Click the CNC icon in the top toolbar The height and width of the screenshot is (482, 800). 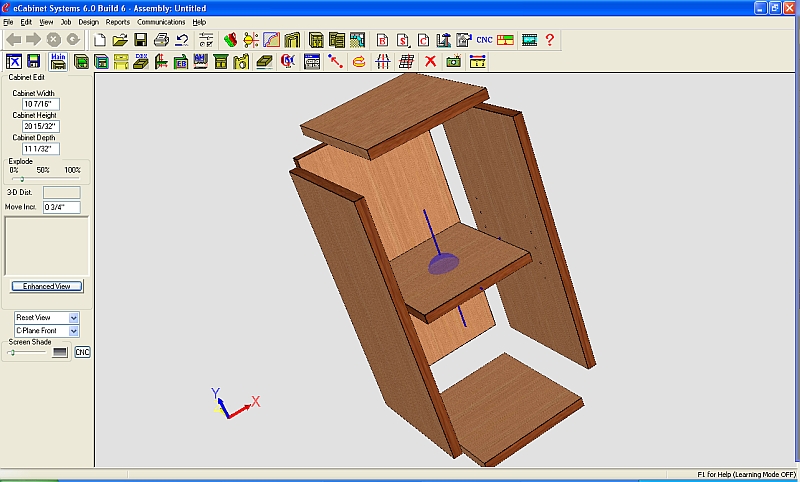pos(484,40)
